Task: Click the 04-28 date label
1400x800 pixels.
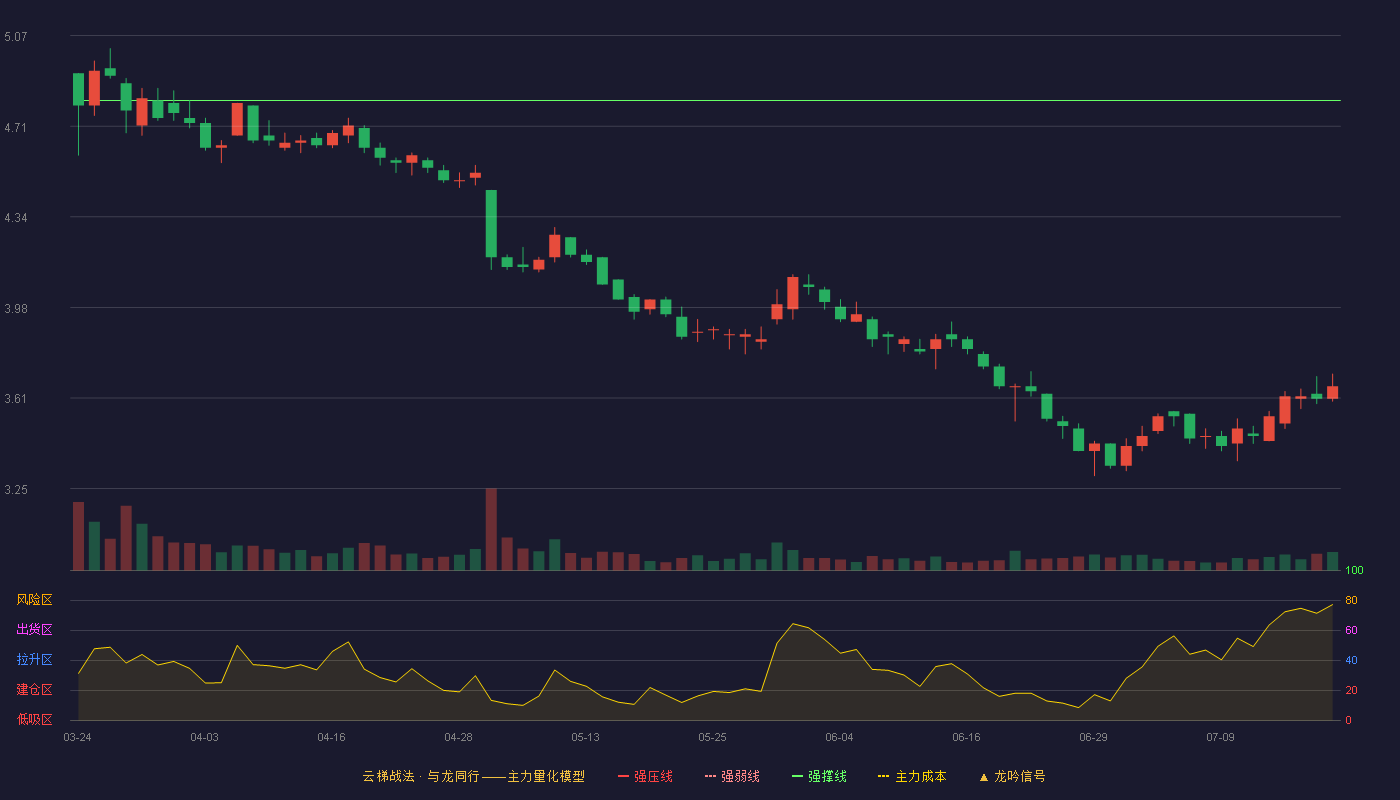Action: click(458, 737)
